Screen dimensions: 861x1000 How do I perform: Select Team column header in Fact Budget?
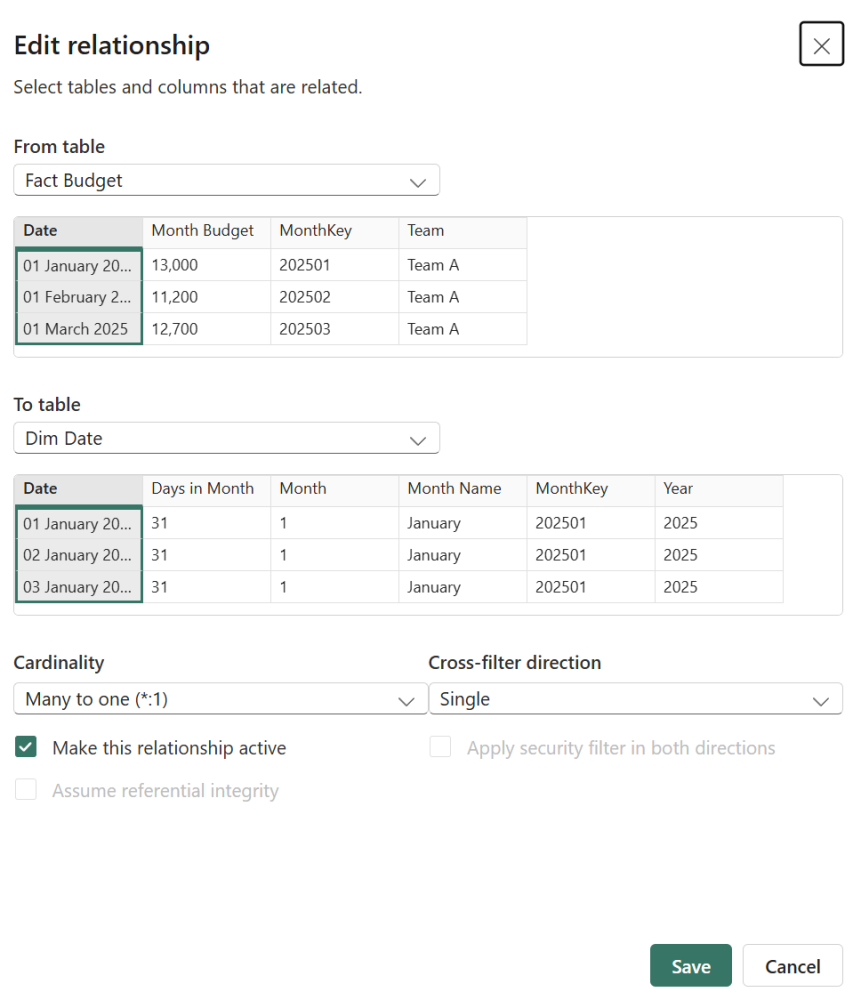463,231
